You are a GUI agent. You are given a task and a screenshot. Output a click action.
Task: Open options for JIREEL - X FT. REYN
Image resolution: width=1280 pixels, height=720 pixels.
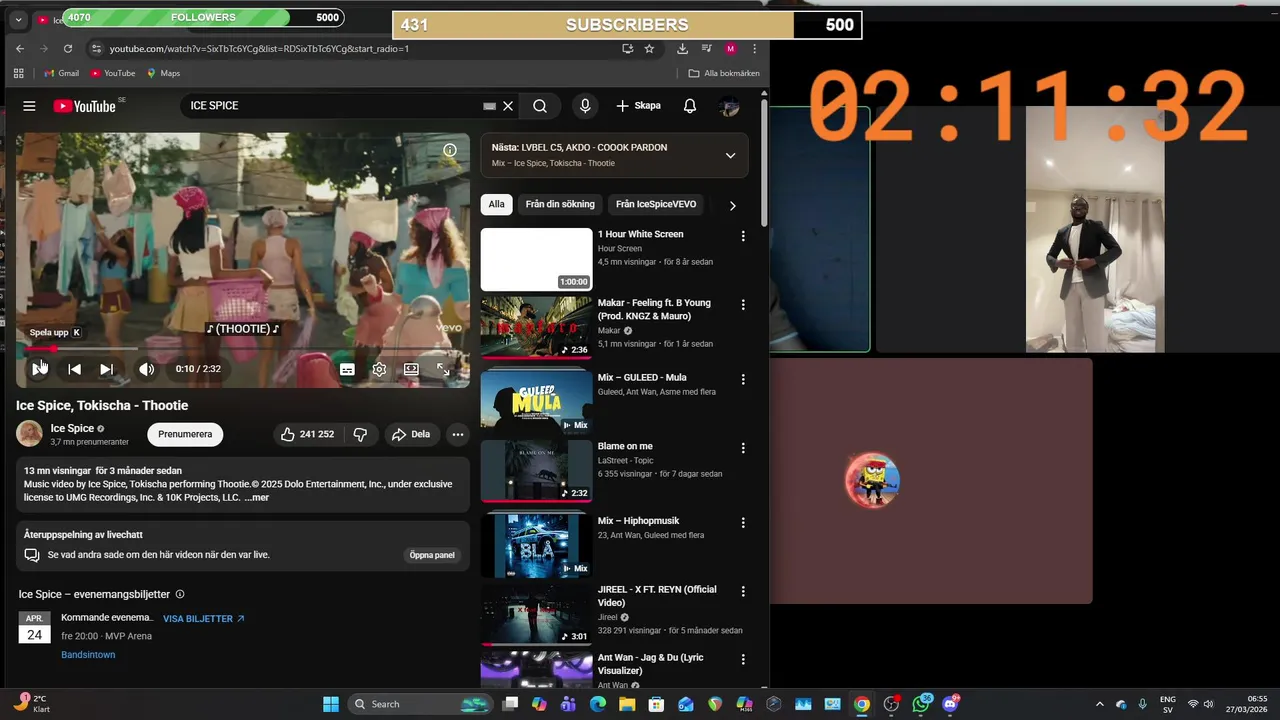tap(743, 591)
